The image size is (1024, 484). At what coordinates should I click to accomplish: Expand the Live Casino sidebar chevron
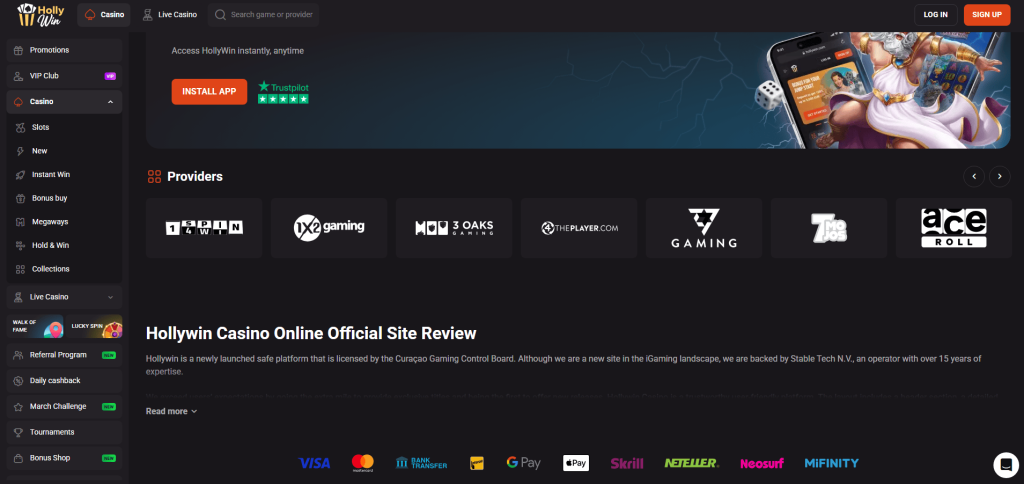click(x=110, y=297)
